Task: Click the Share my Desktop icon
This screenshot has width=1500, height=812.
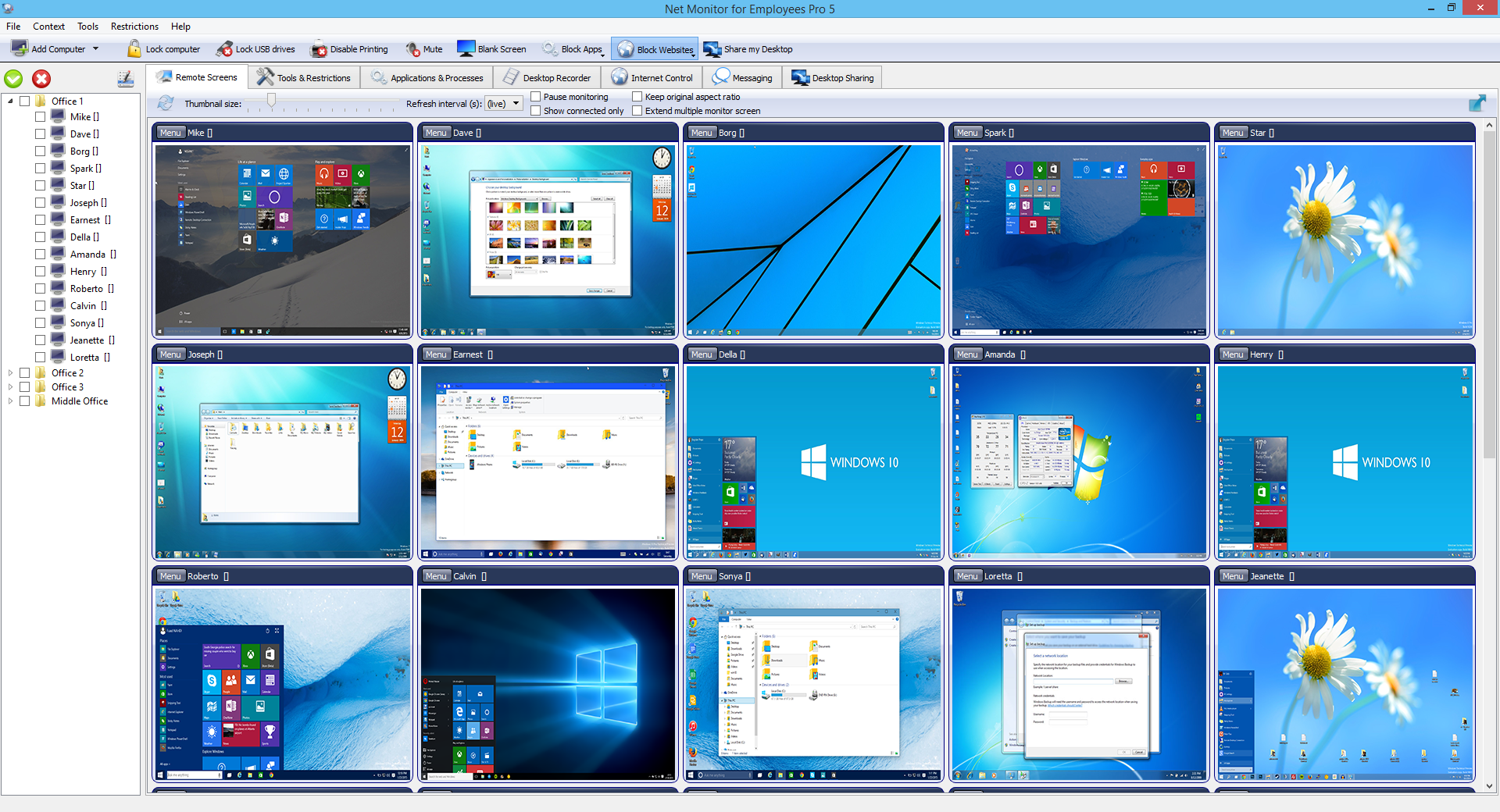Action: (712, 49)
